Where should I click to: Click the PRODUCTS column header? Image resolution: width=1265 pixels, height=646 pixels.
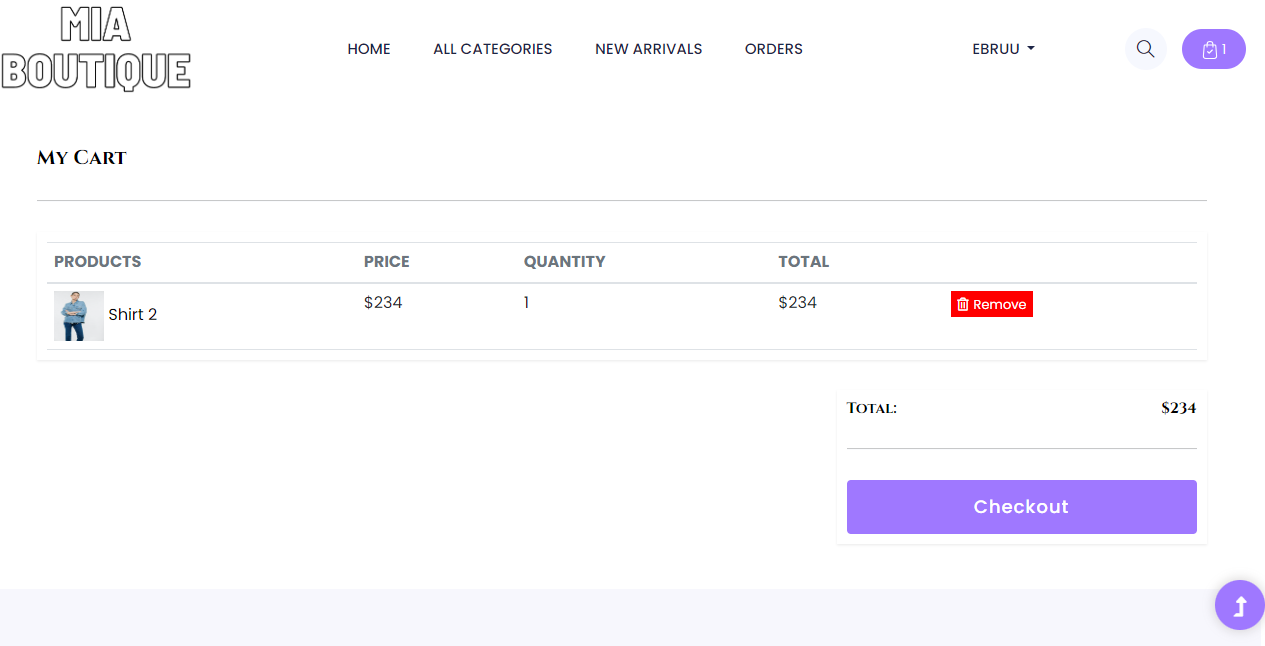97,261
